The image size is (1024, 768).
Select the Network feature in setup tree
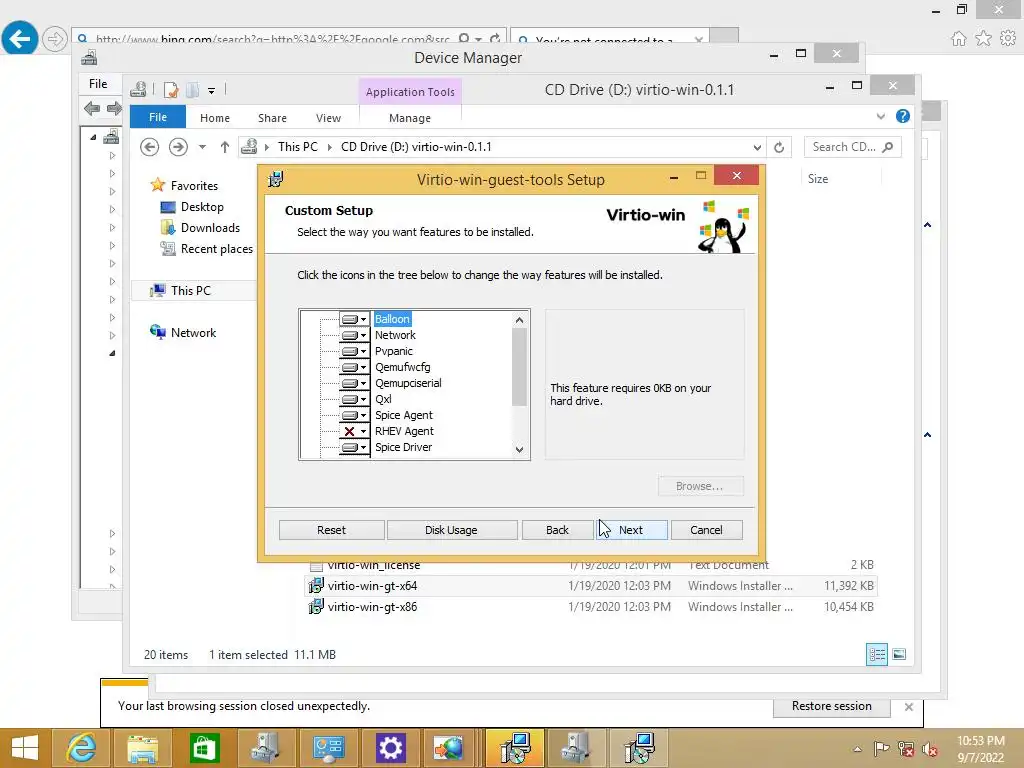(395, 335)
